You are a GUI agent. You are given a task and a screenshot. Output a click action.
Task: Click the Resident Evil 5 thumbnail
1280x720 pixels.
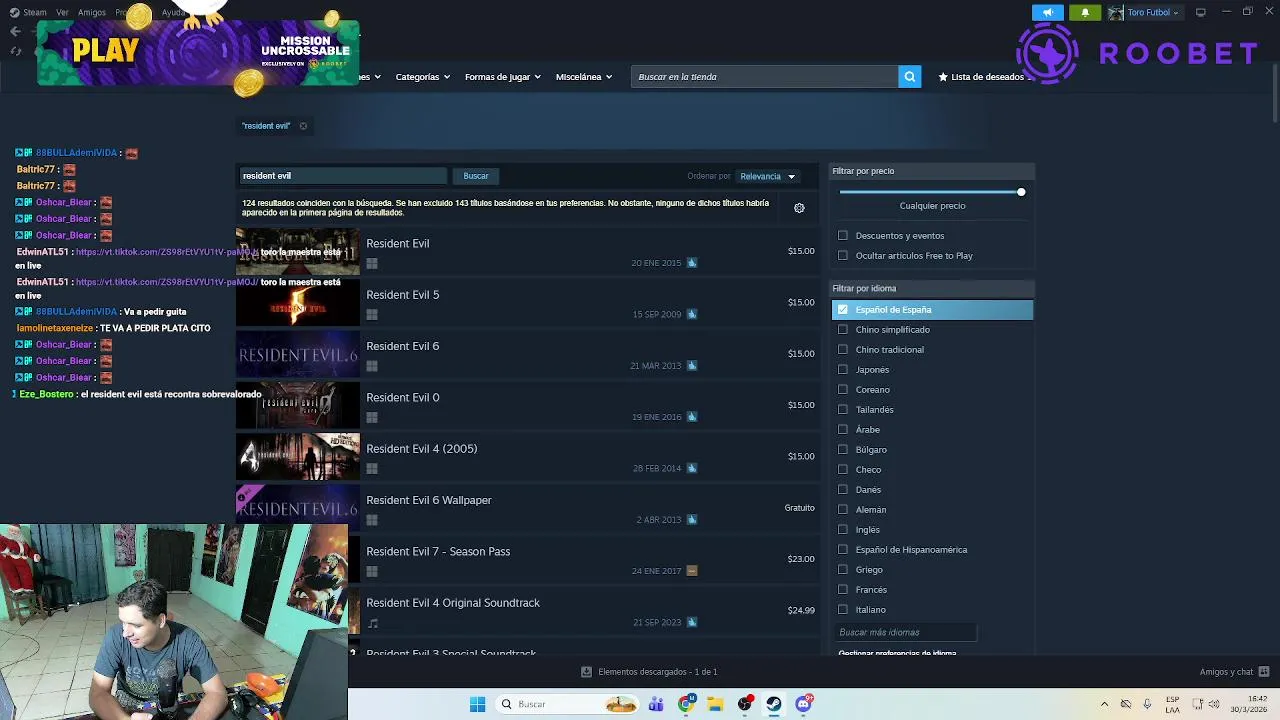coord(297,303)
